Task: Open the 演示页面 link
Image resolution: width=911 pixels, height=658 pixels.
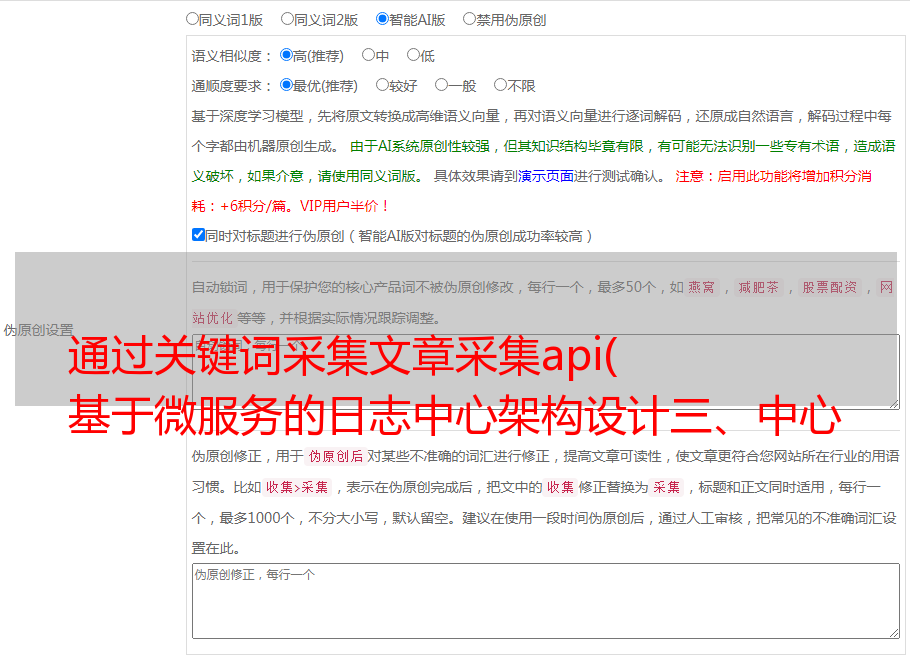Action: [546, 176]
